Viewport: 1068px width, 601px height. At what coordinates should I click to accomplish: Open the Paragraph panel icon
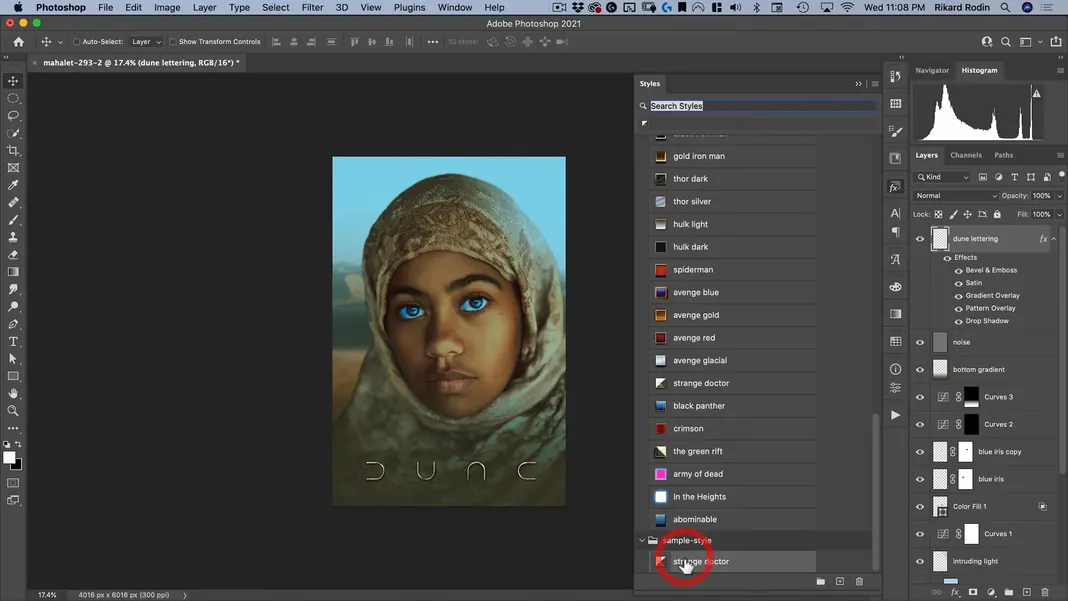[x=895, y=232]
